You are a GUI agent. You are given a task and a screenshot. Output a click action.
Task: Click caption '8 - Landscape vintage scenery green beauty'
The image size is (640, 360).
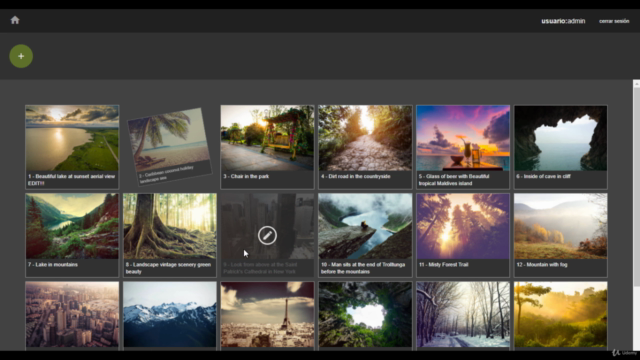(x=168, y=268)
